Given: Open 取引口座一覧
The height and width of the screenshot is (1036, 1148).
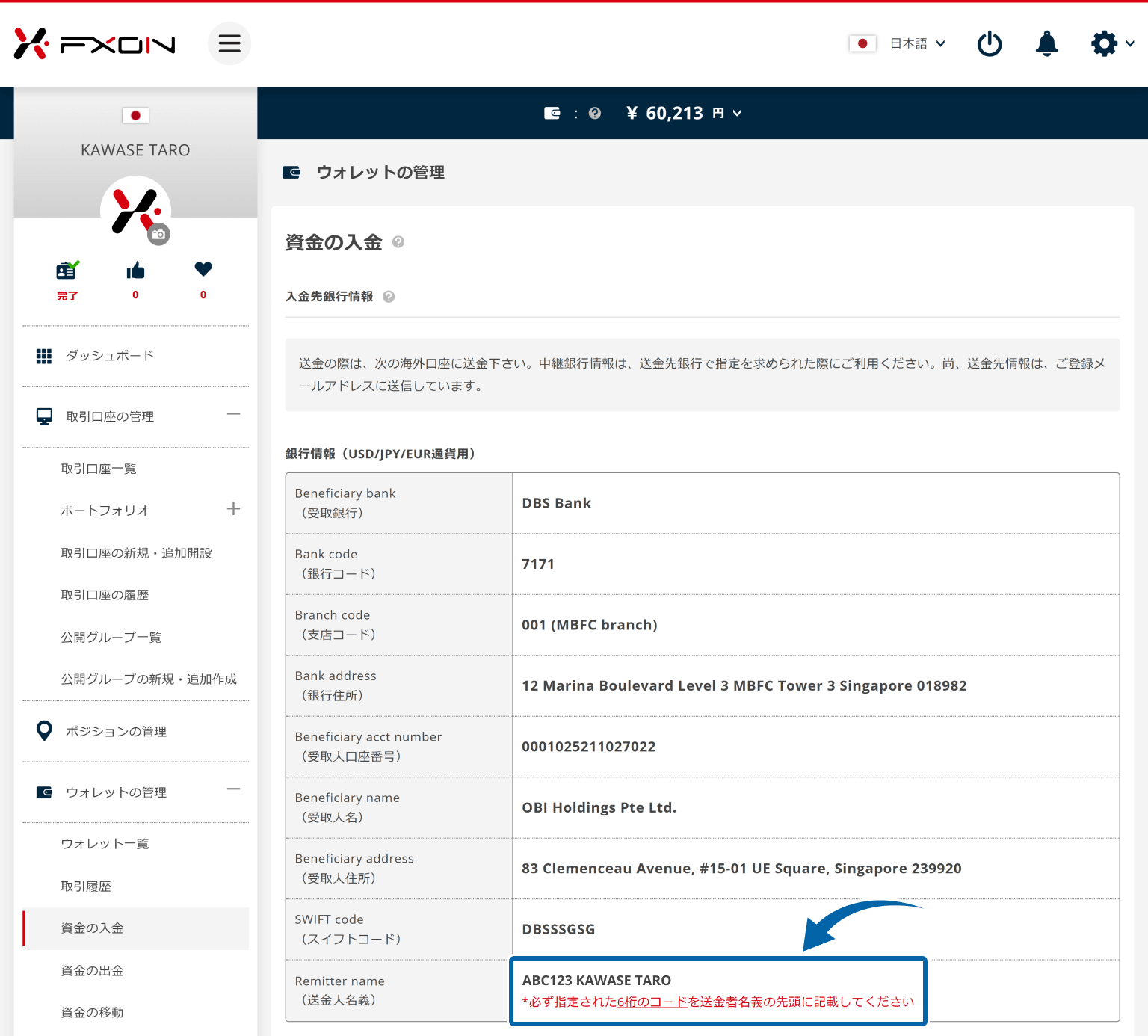Looking at the screenshot, I should point(99,469).
